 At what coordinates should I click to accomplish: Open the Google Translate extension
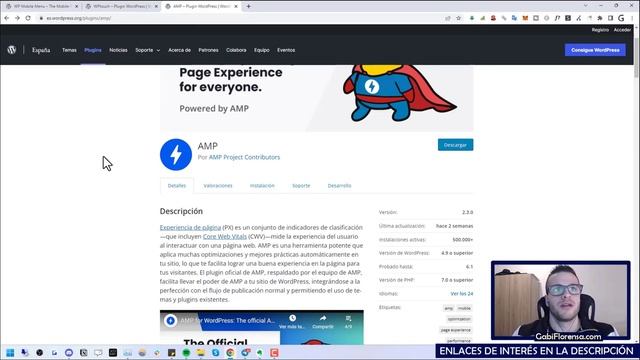point(514,18)
